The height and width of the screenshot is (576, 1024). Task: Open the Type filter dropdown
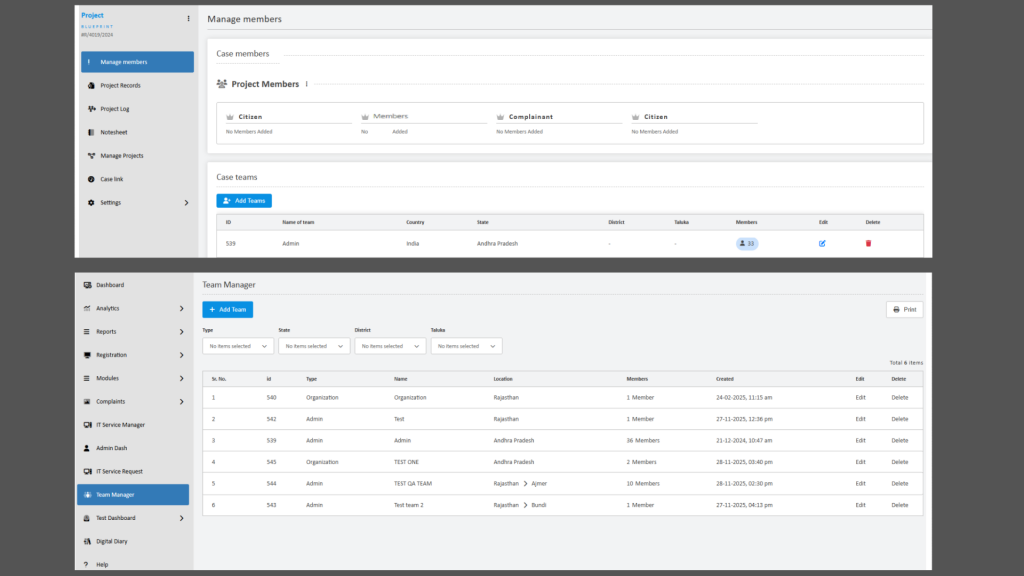click(238, 346)
